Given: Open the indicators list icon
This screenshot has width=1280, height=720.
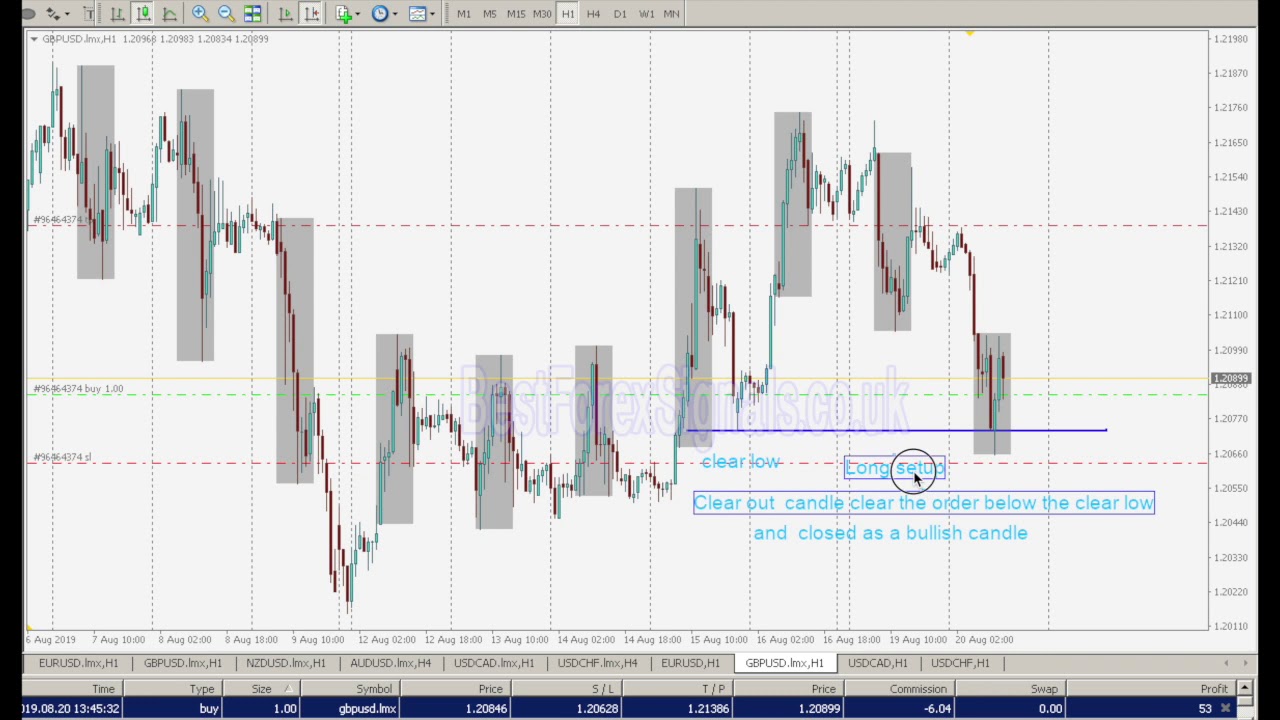Looking at the screenshot, I should (x=344, y=13).
